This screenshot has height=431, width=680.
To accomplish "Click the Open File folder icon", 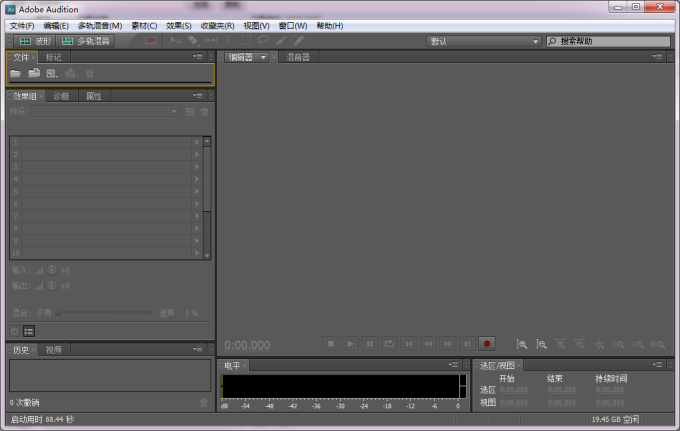I will [x=16, y=74].
